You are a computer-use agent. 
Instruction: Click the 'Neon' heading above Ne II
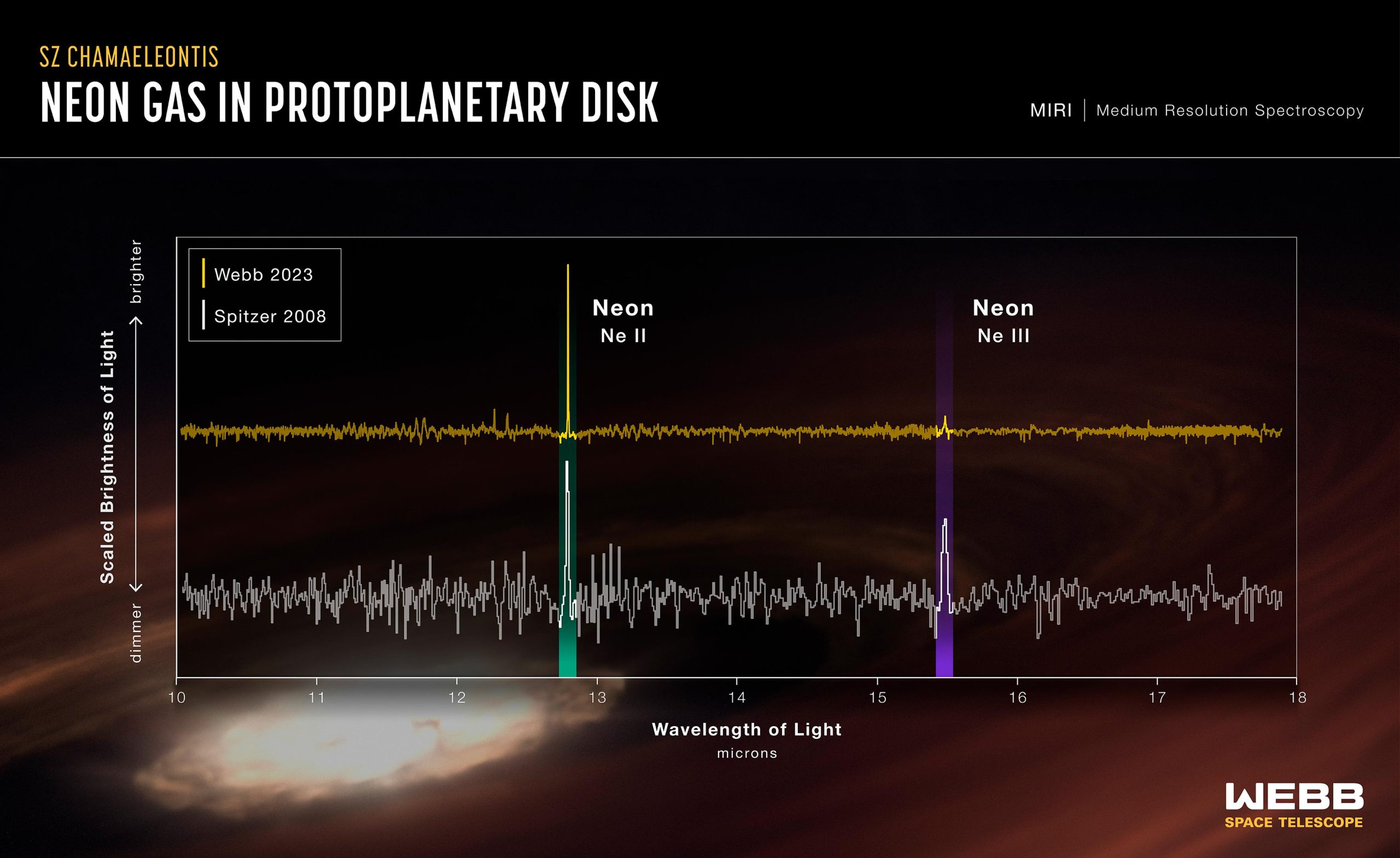tap(623, 308)
